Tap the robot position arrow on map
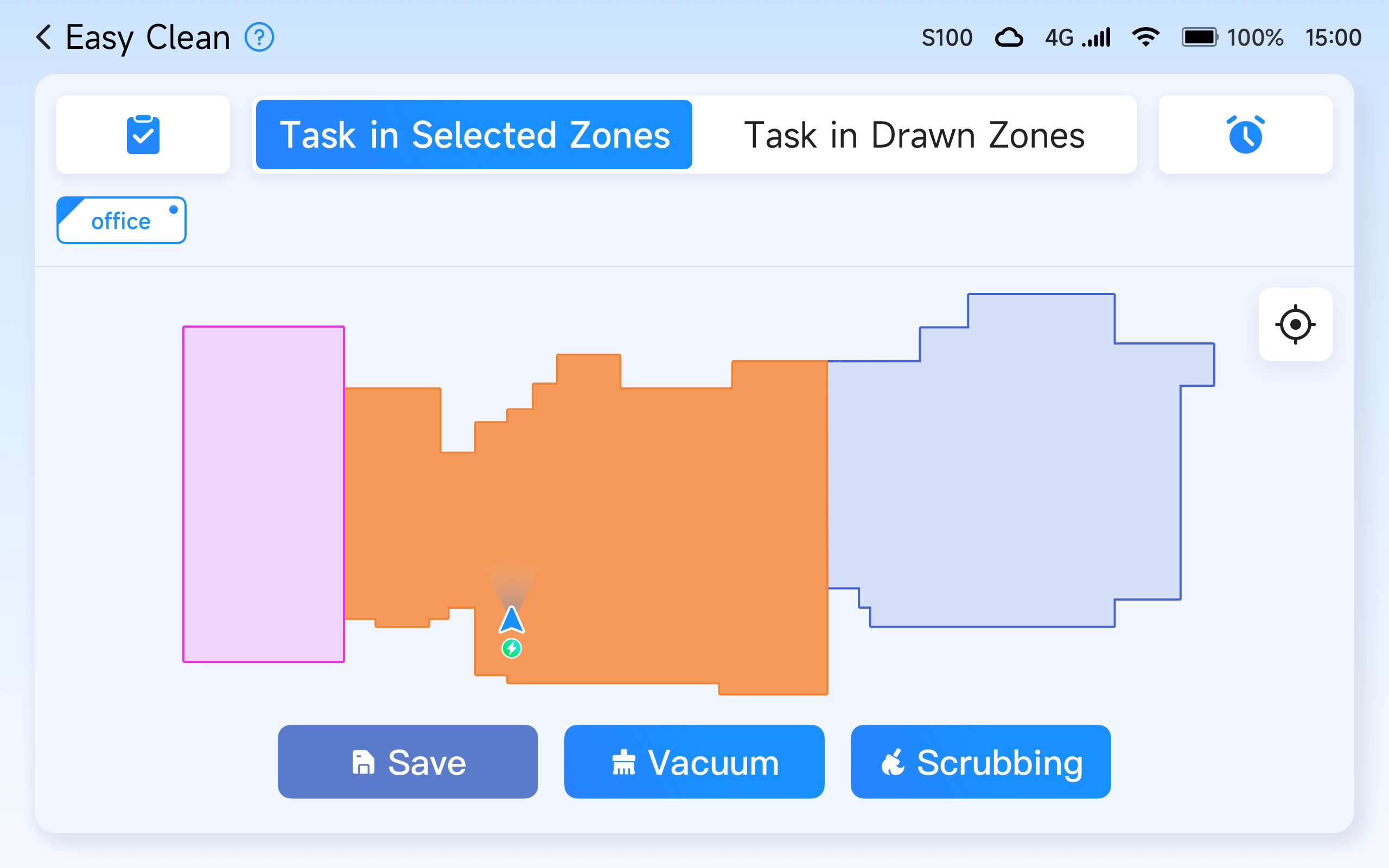Image resolution: width=1389 pixels, height=868 pixels. coord(512,620)
